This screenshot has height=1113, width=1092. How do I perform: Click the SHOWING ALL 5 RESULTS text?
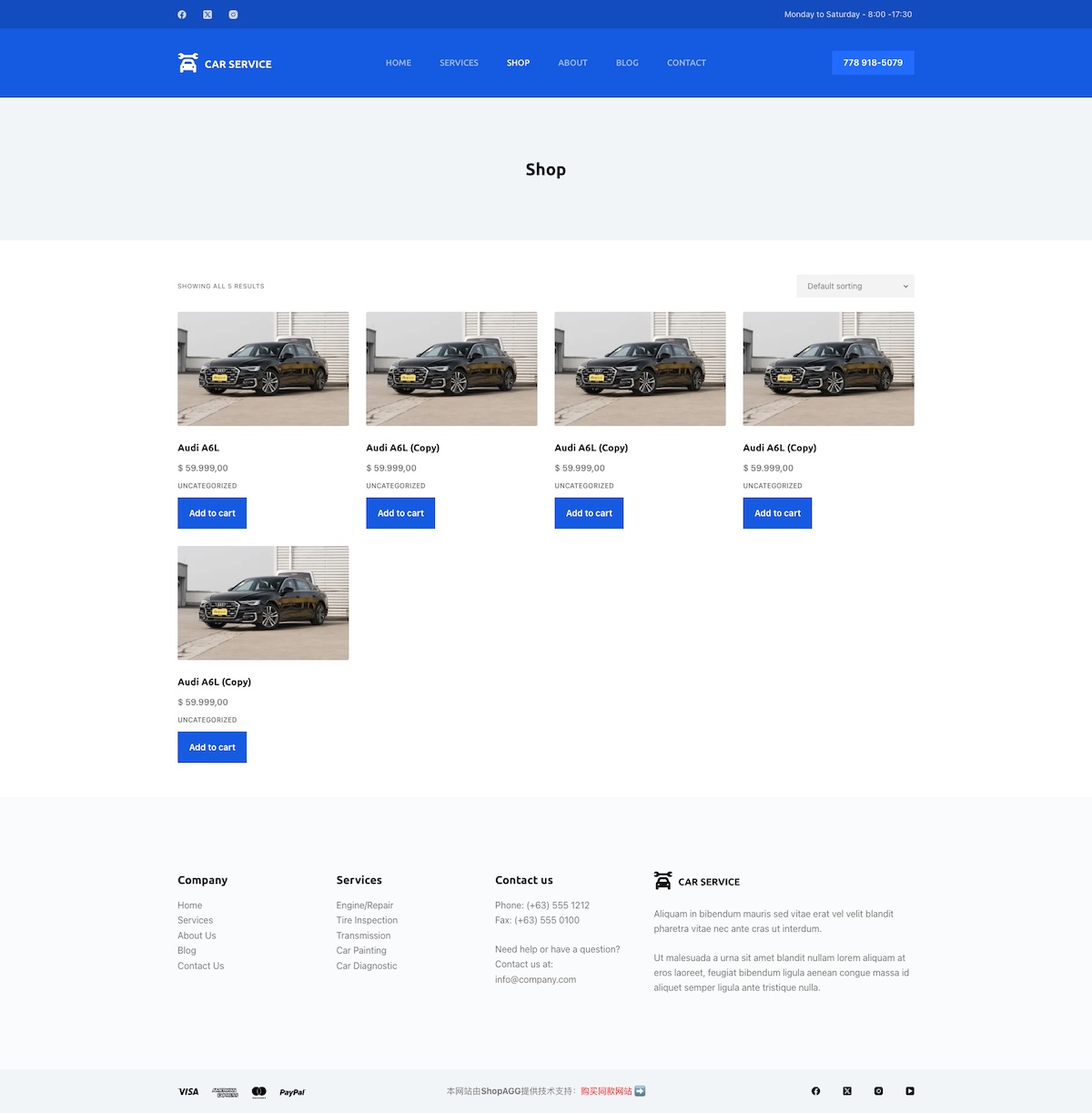(221, 286)
